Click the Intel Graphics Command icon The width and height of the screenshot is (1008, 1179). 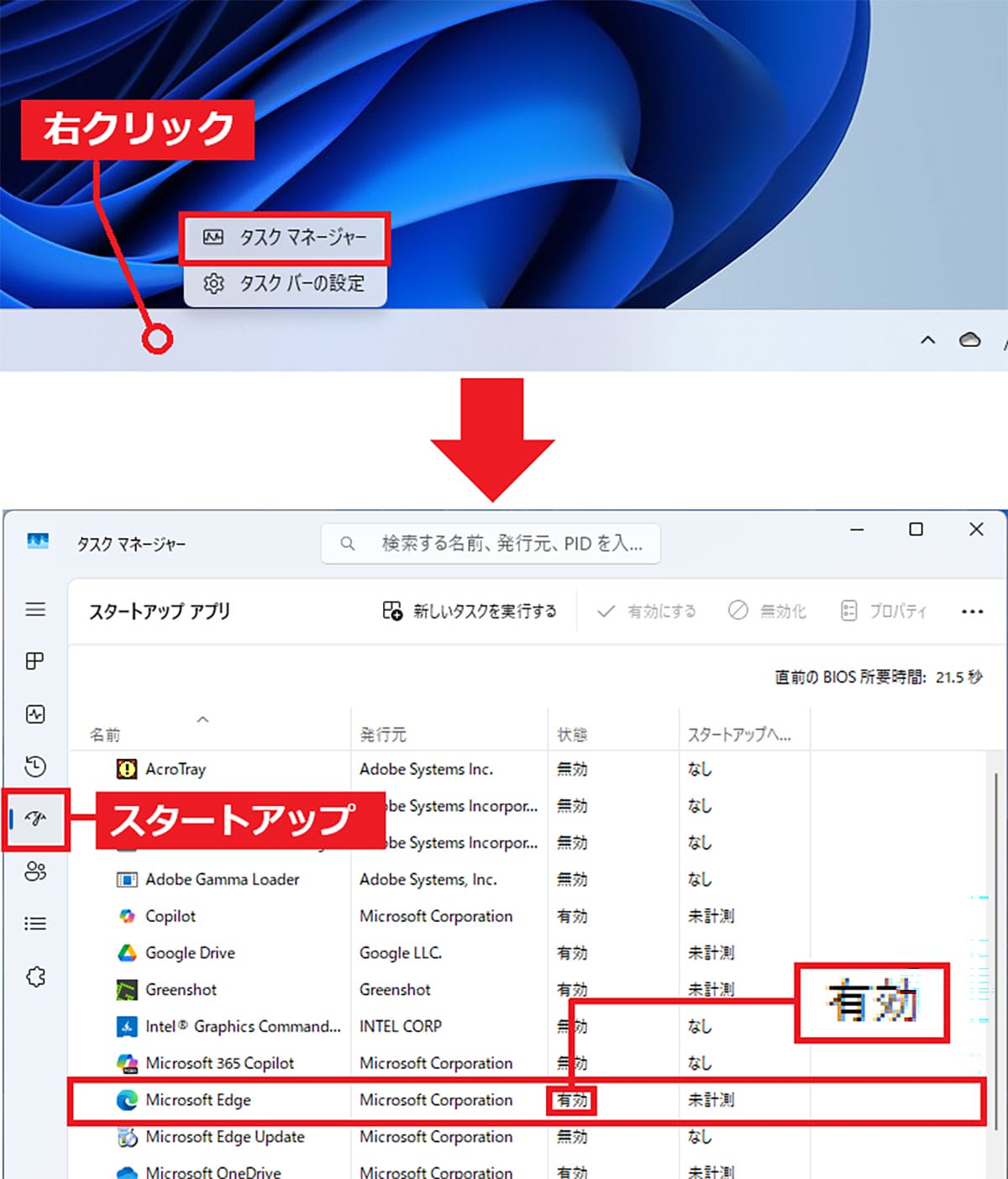[x=126, y=1026]
